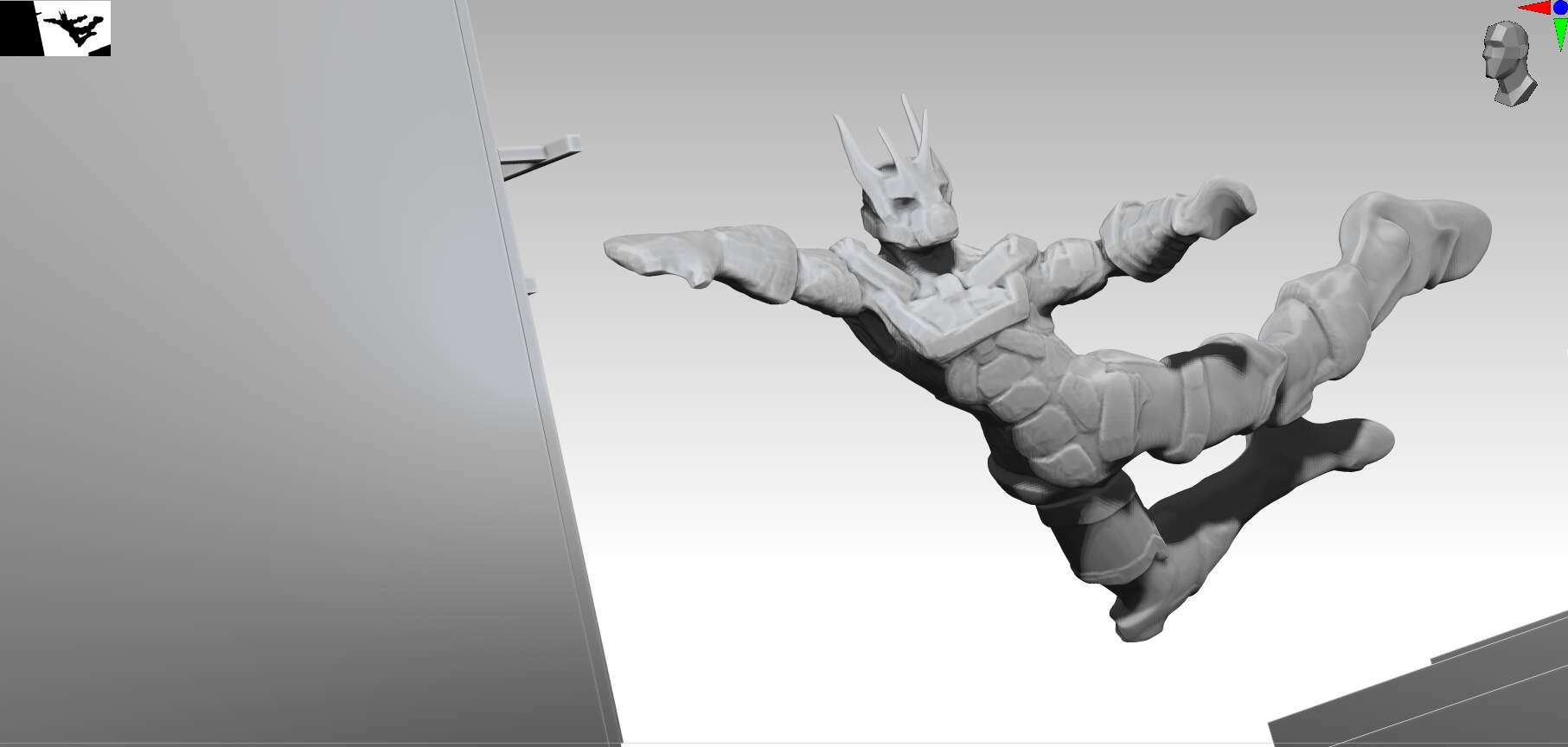The width and height of the screenshot is (1568, 747).
Task: Click the silhouette thumbnail preview
Action: tap(55, 29)
